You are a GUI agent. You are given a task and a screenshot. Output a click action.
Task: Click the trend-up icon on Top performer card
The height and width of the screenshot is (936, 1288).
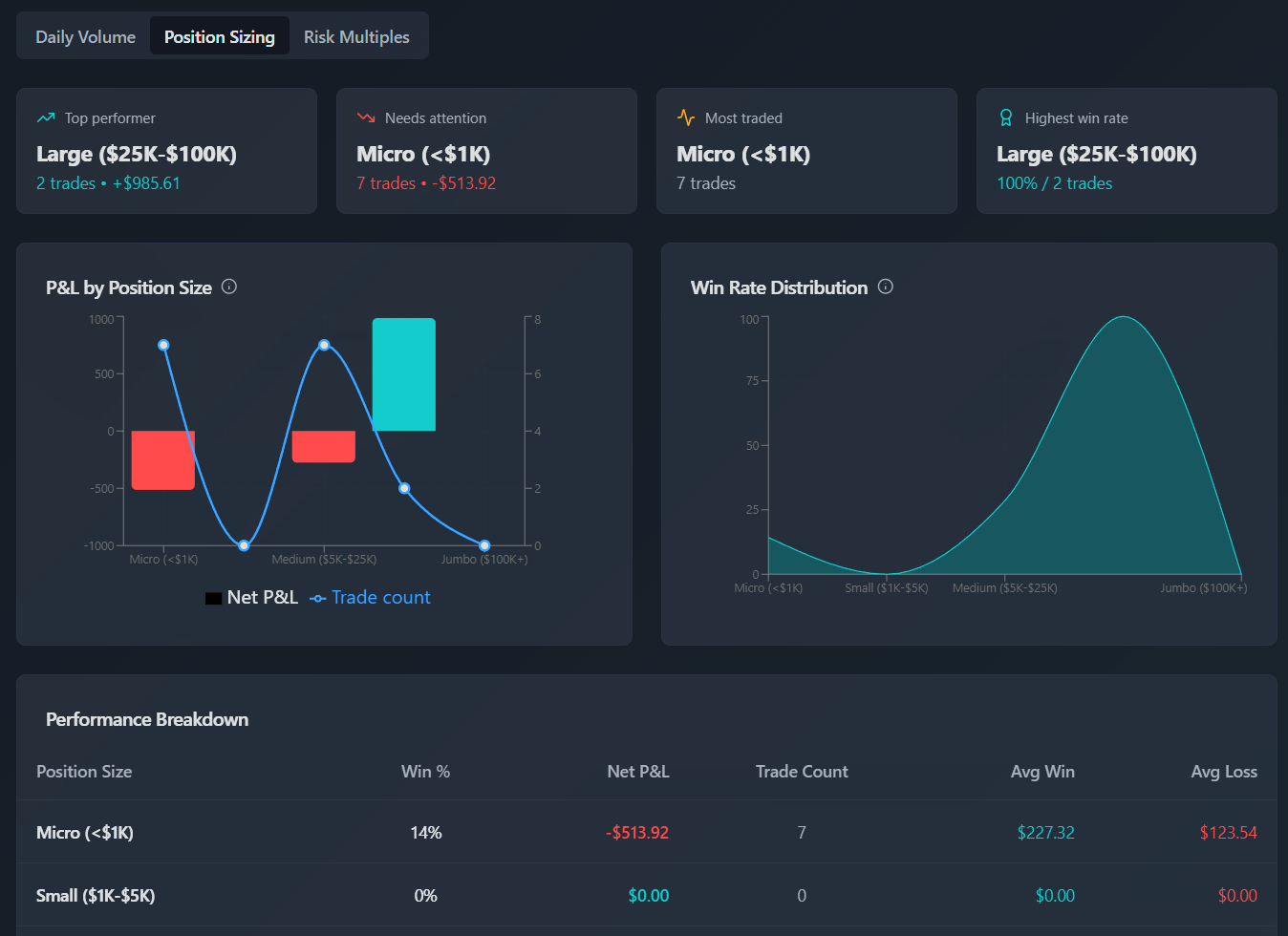pos(45,117)
